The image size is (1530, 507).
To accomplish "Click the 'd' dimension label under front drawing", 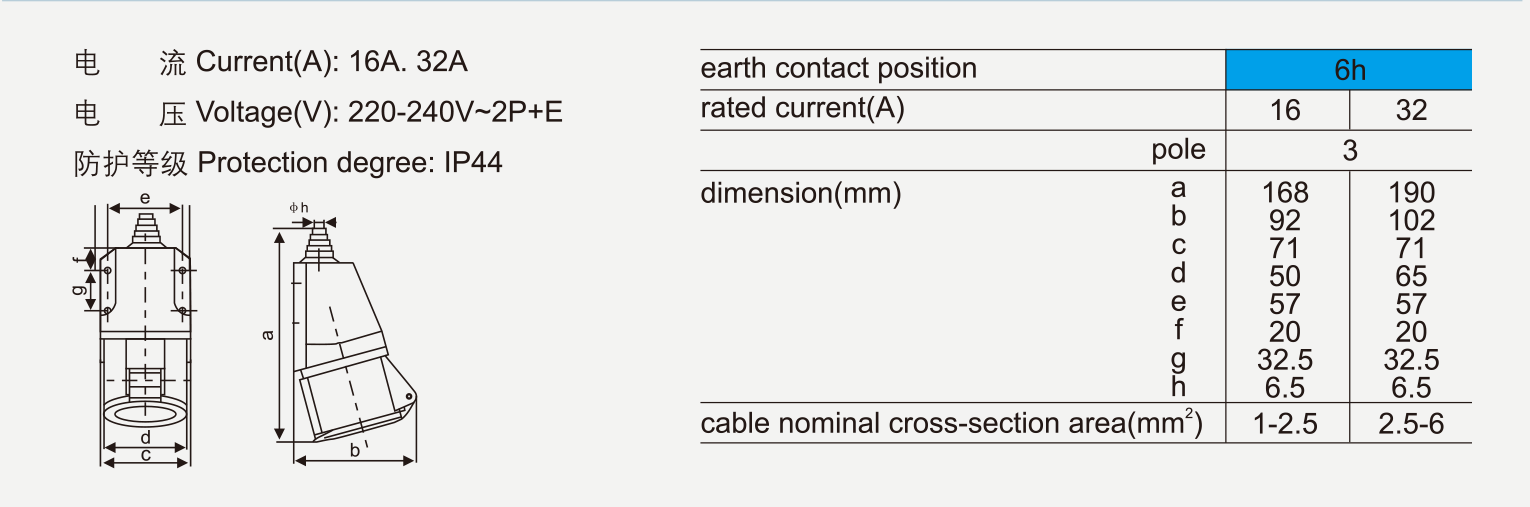I will click(145, 437).
